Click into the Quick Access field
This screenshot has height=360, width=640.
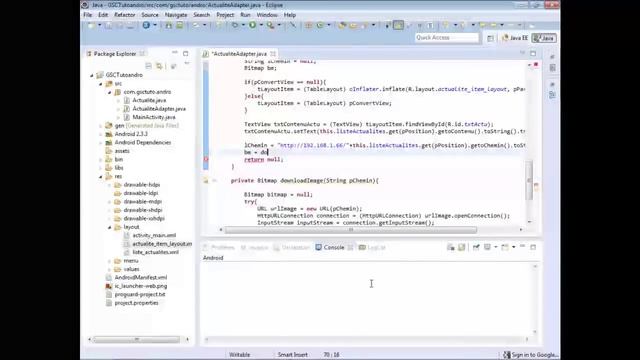(x=447, y=38)
